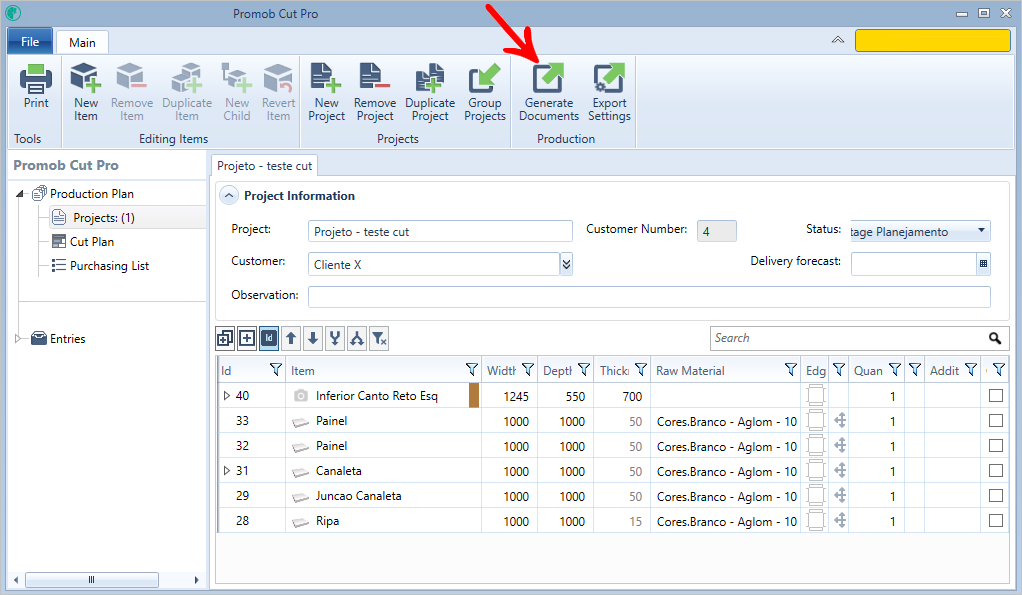Open the Id column filter
The image size is (1022, 595).
[276, 370]
